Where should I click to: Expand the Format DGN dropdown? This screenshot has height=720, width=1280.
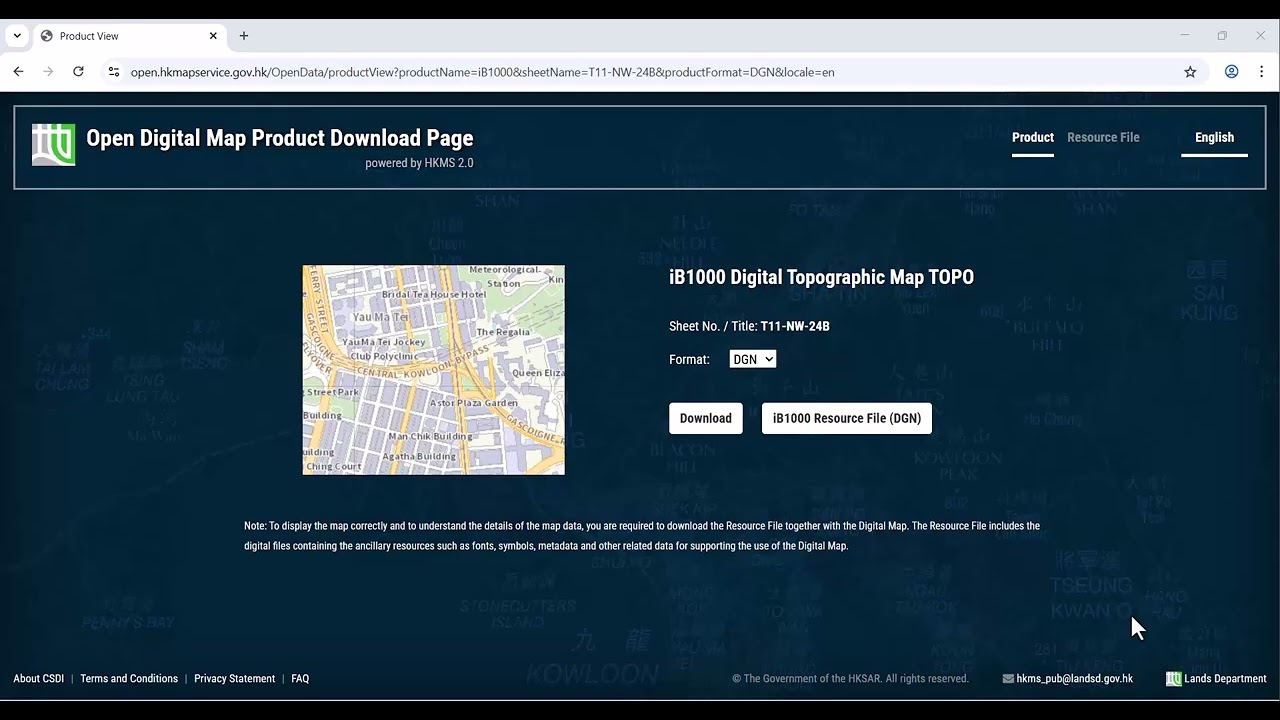click(x=753, y=359)
